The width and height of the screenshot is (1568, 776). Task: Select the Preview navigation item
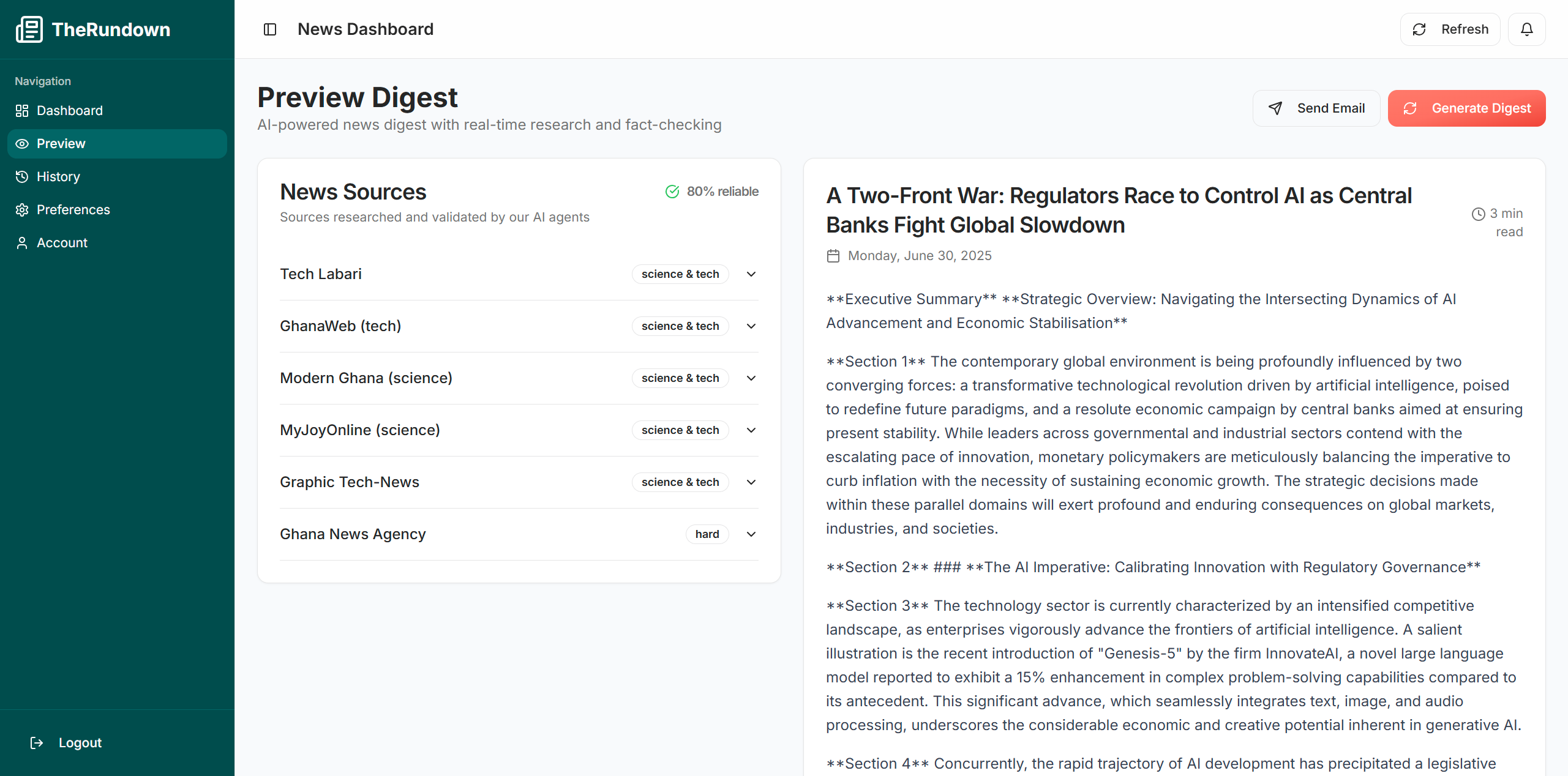point(61,144)
